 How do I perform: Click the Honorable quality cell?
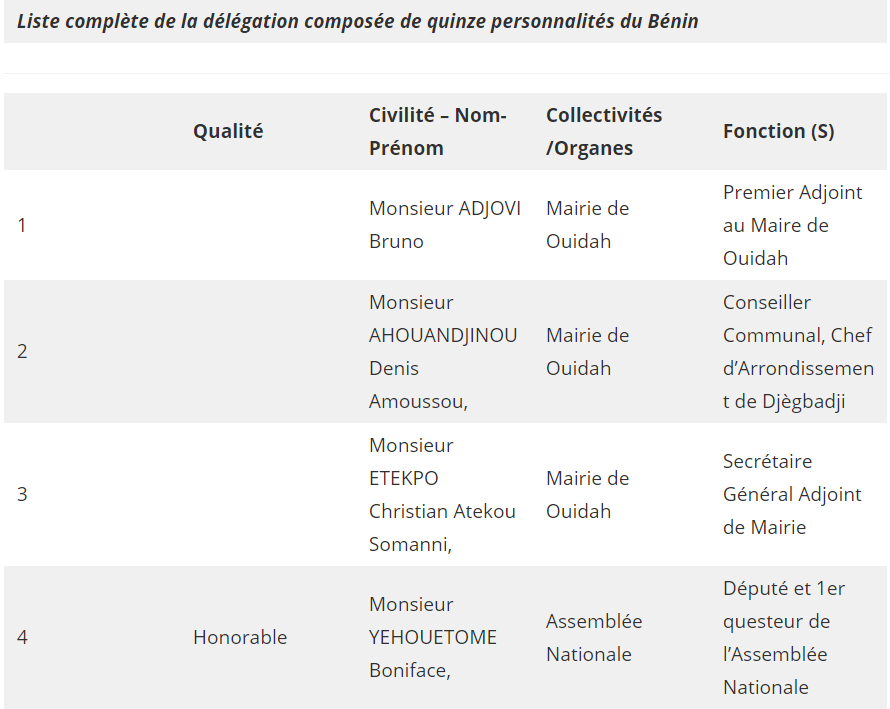coord(240,637)
